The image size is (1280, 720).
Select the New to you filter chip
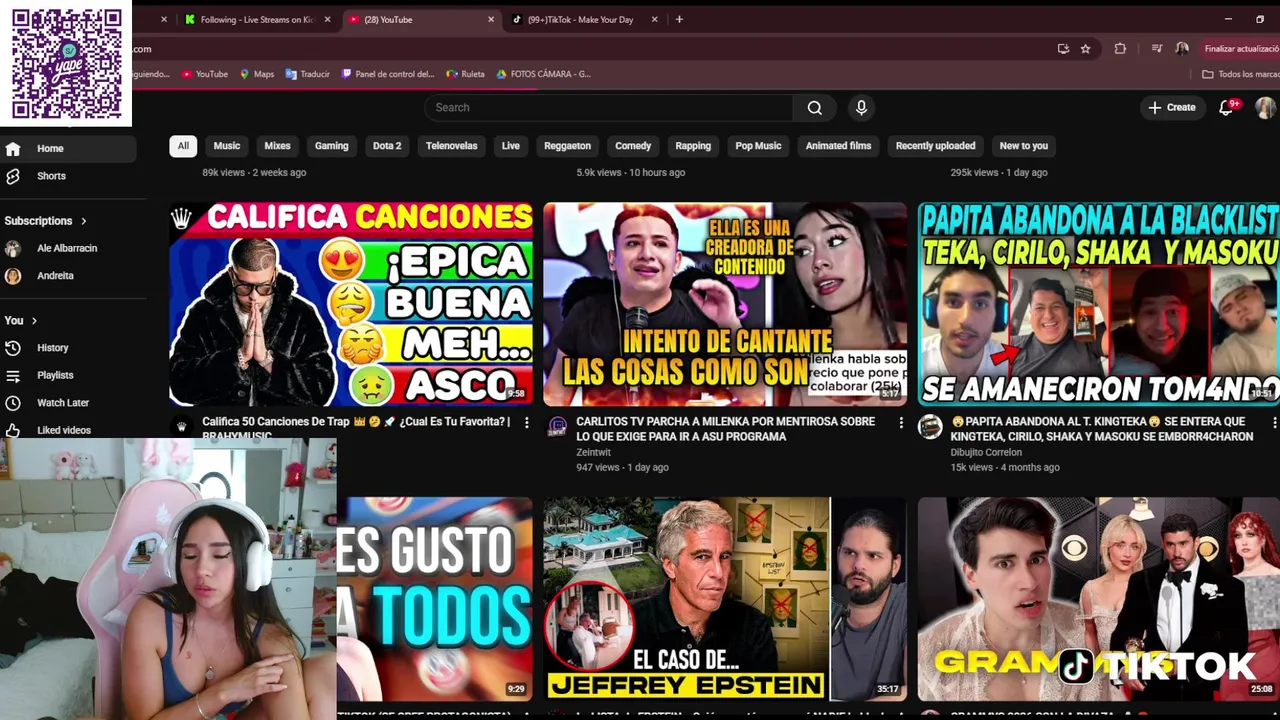[x=1024, y=146]
